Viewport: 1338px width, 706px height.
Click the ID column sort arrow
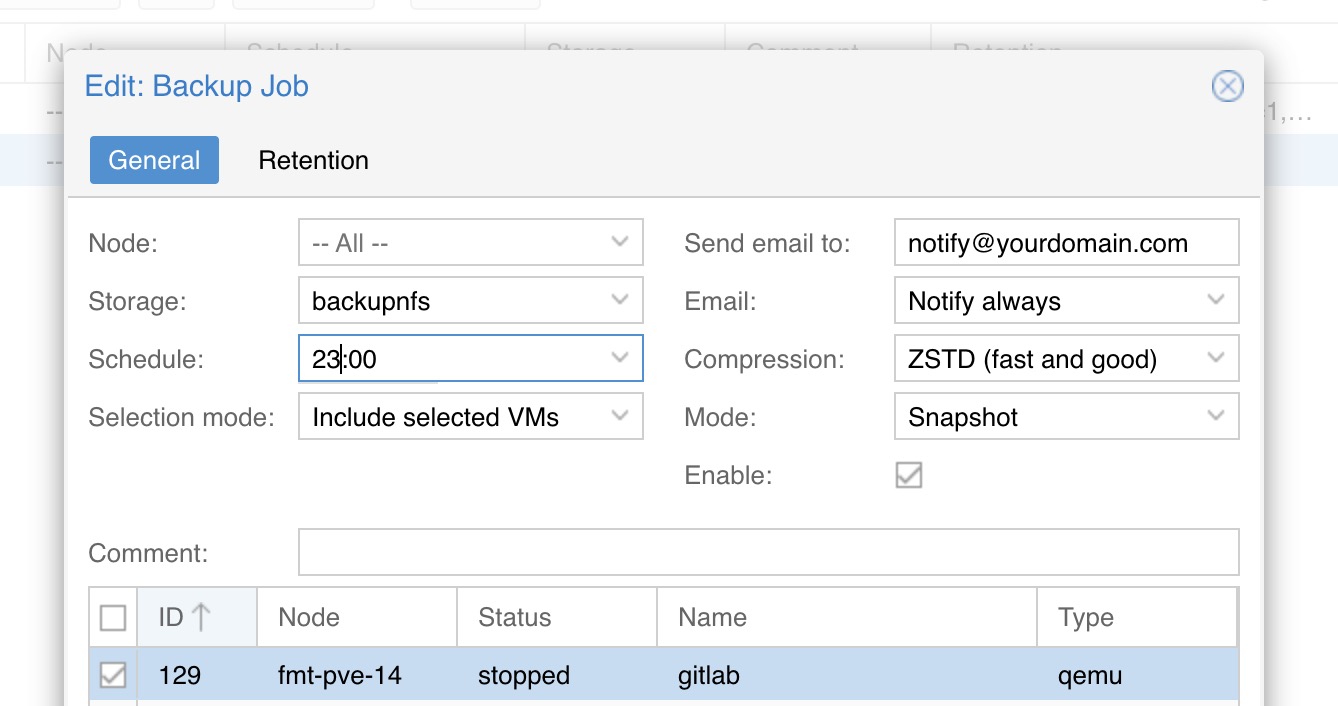coord(201,617)
